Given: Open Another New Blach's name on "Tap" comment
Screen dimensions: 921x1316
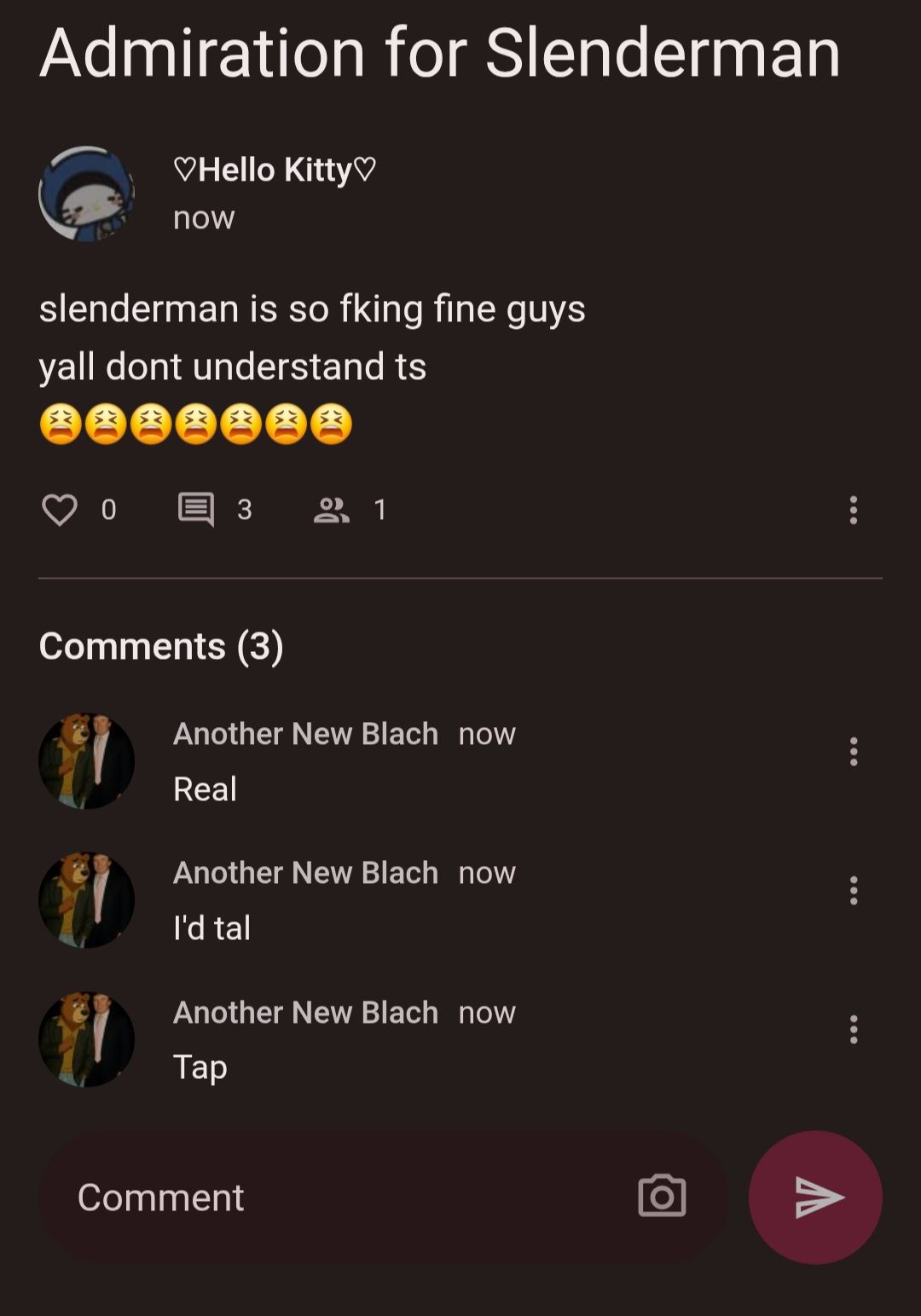Looking at the screenshot, I should tap(305, 1013).
